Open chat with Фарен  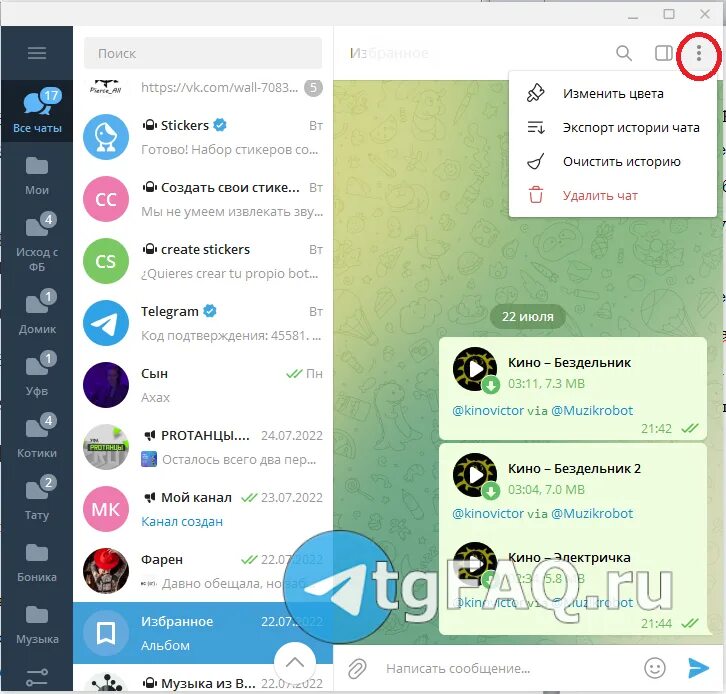[203, 571]
